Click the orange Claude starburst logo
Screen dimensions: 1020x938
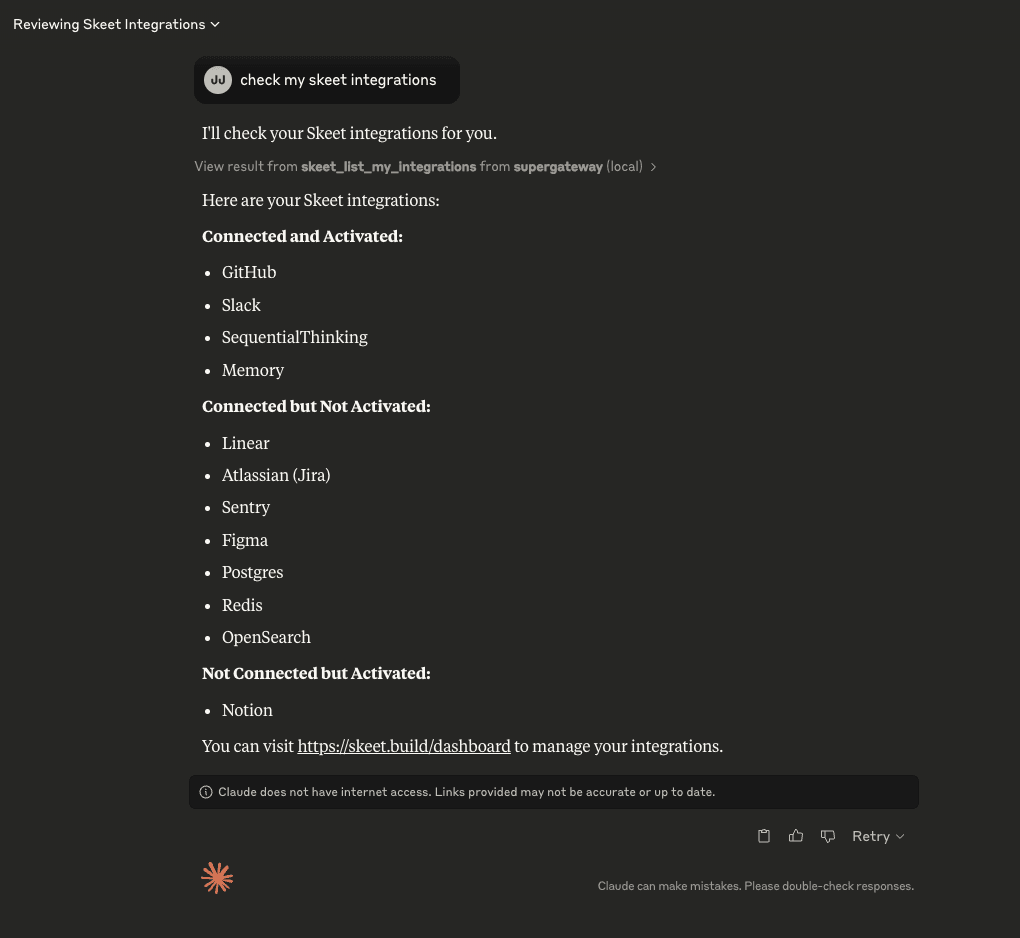point(217,878)
